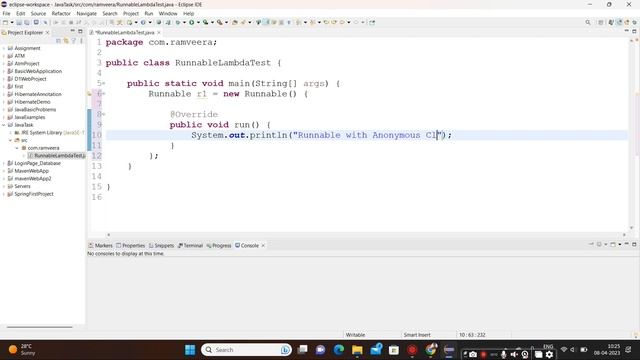This screenshot has width=640, height=360.
Task: Click the New file toolbar icon
Action: pos(5,22)
